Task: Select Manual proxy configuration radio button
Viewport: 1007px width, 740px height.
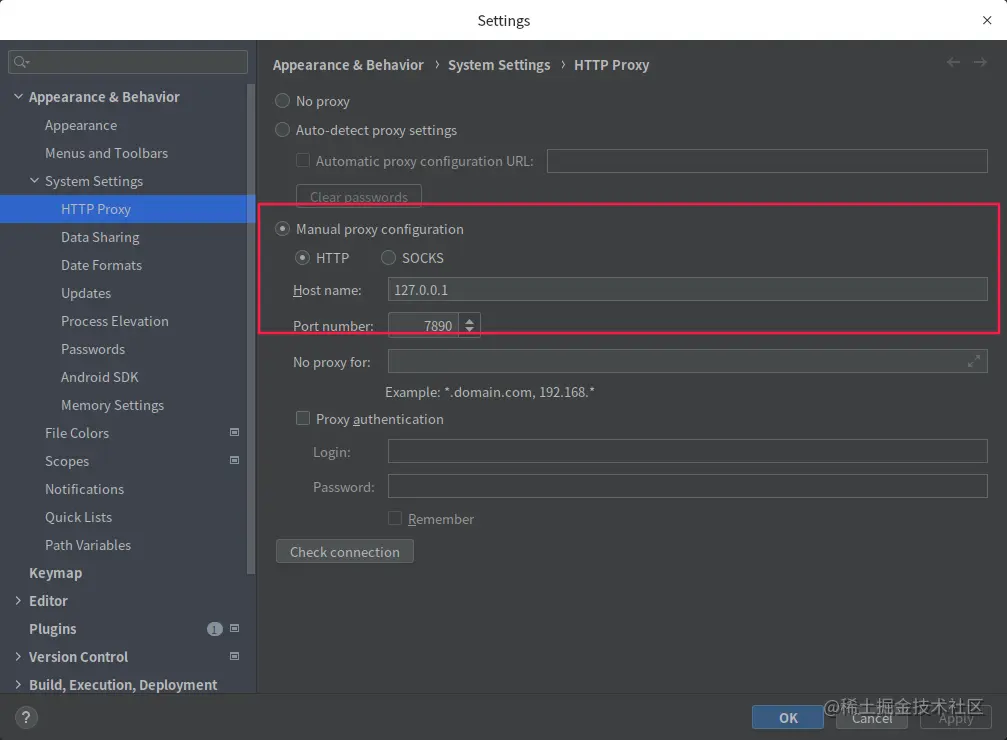Action: pyautogui.click(x=282, y=229)
